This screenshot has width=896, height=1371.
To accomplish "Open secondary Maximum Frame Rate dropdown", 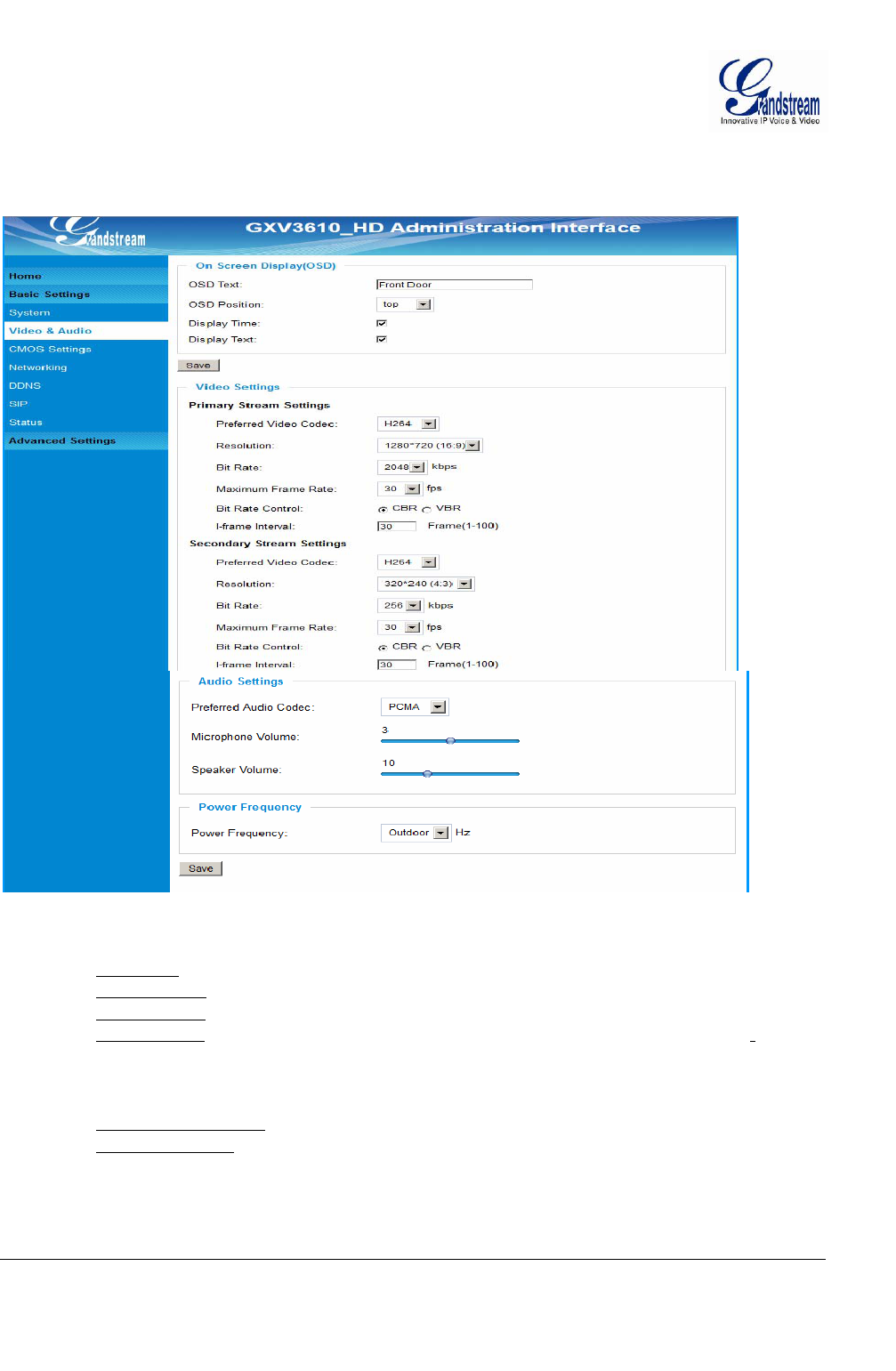I will [400, 627].
